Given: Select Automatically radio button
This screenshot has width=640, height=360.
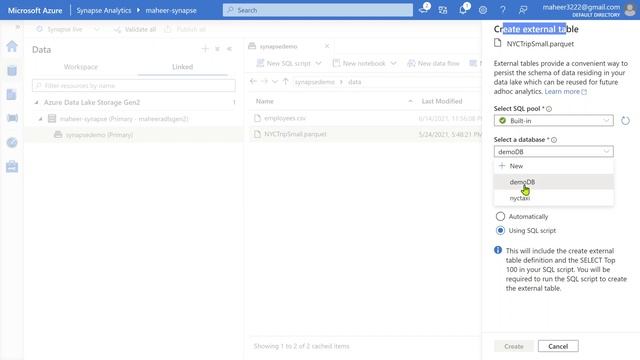Looking at the screenshot, I should tap(500, 216).
